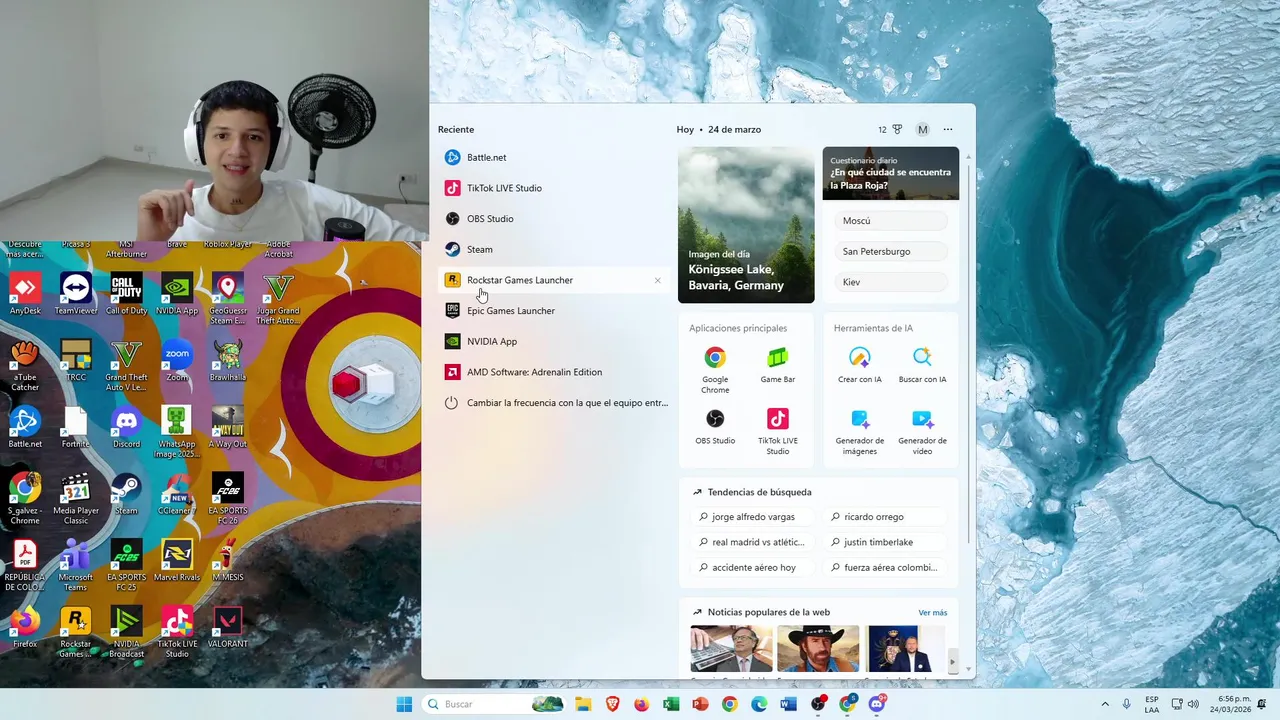
Task: Select AnyDesk desktop shortcut
Action: [x=25, y=294]
